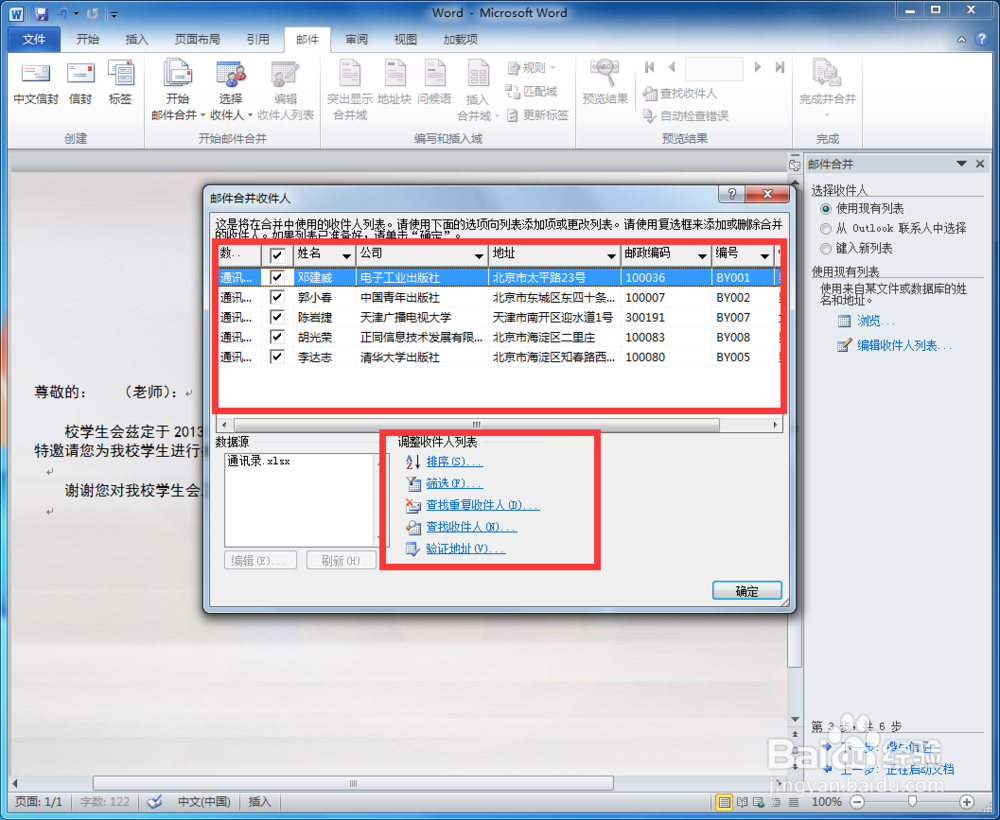Open the 公司 column filter dropdown
Screen dimensions: 1000x820
point(479,256)
